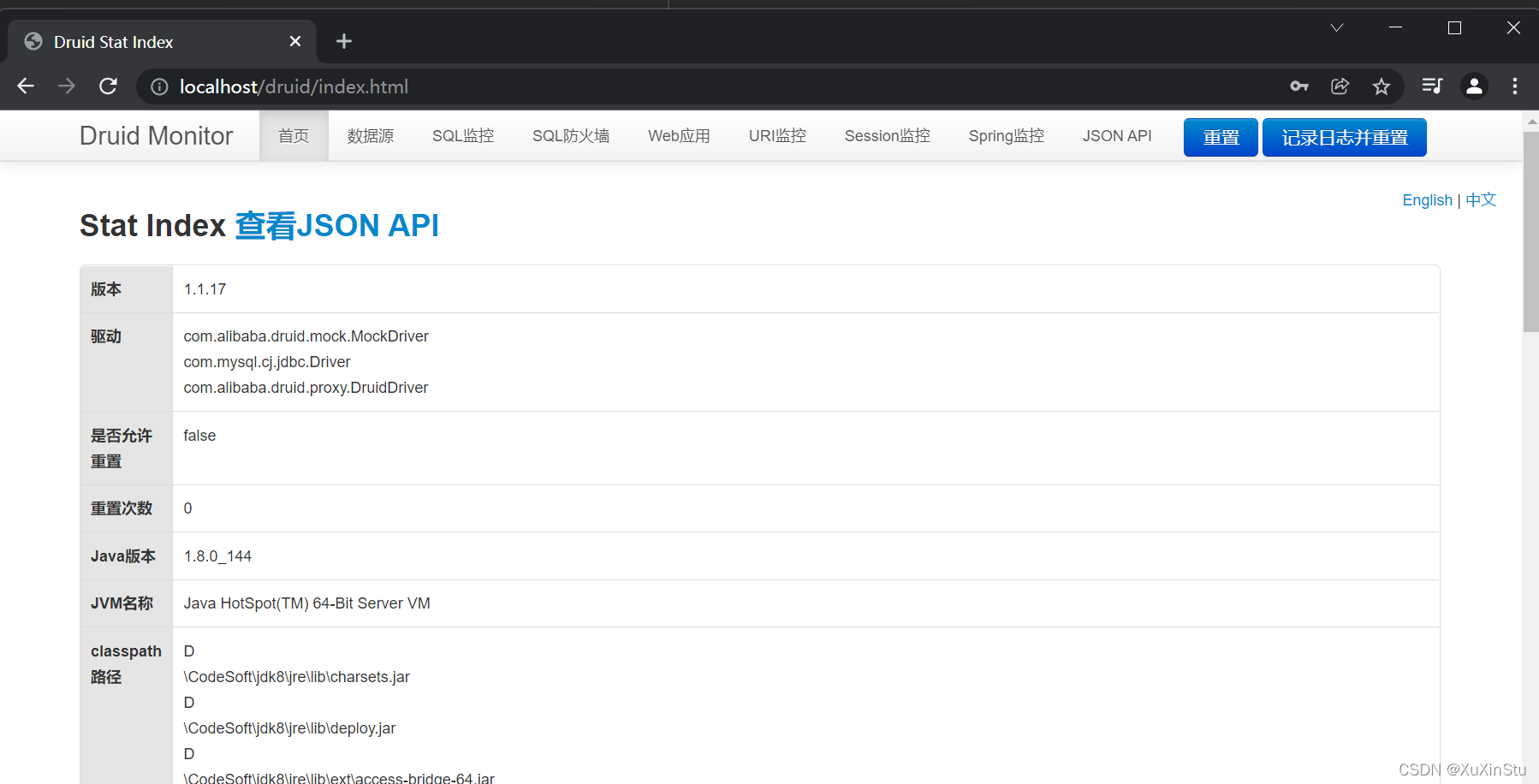This screenshot has width=1539, height=784.
Task: Click the 版本 row label
Action: (106, 289)
